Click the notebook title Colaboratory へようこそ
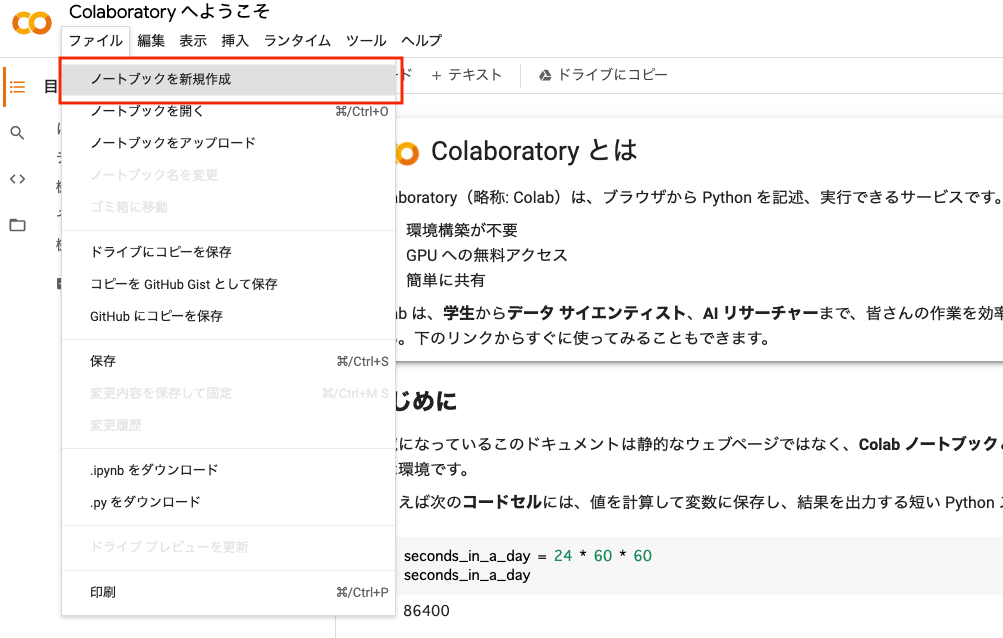 [x=170, y=12]
